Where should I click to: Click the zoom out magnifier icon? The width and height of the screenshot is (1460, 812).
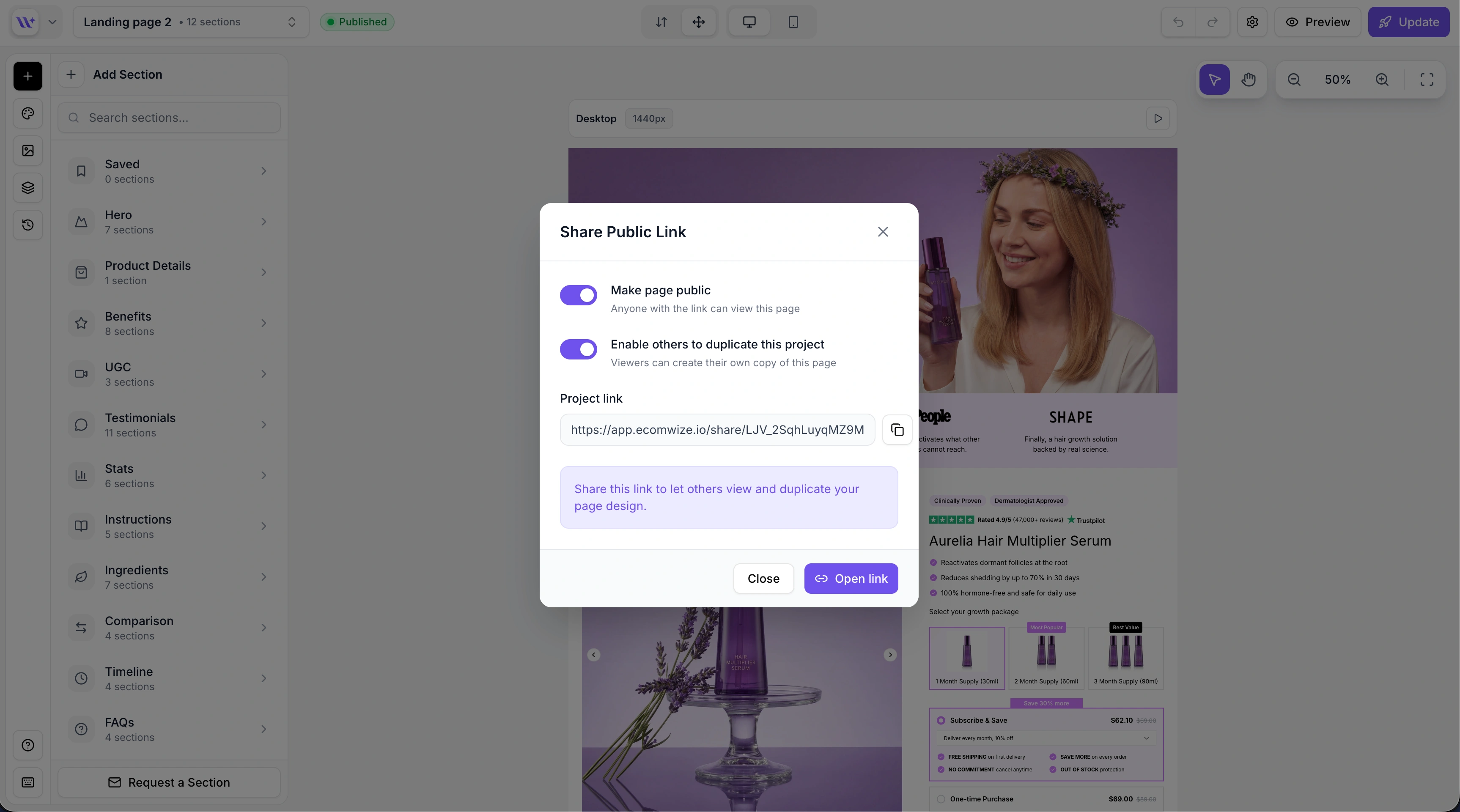[x=1293, y=80]
